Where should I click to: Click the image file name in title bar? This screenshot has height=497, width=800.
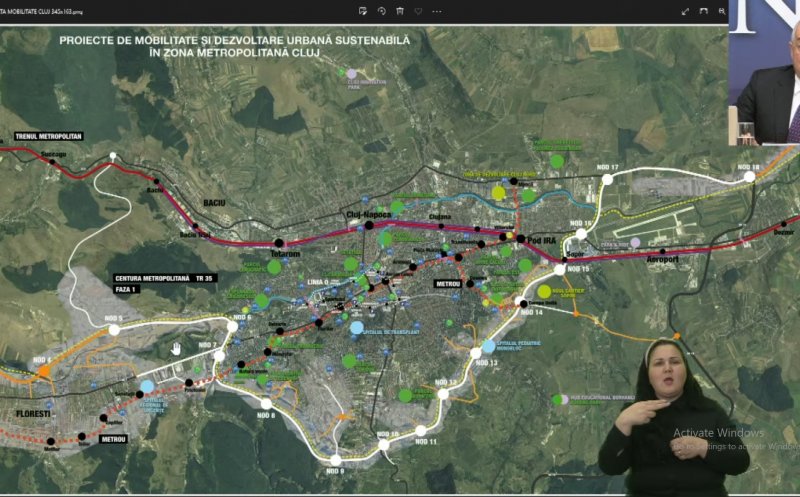41,11
